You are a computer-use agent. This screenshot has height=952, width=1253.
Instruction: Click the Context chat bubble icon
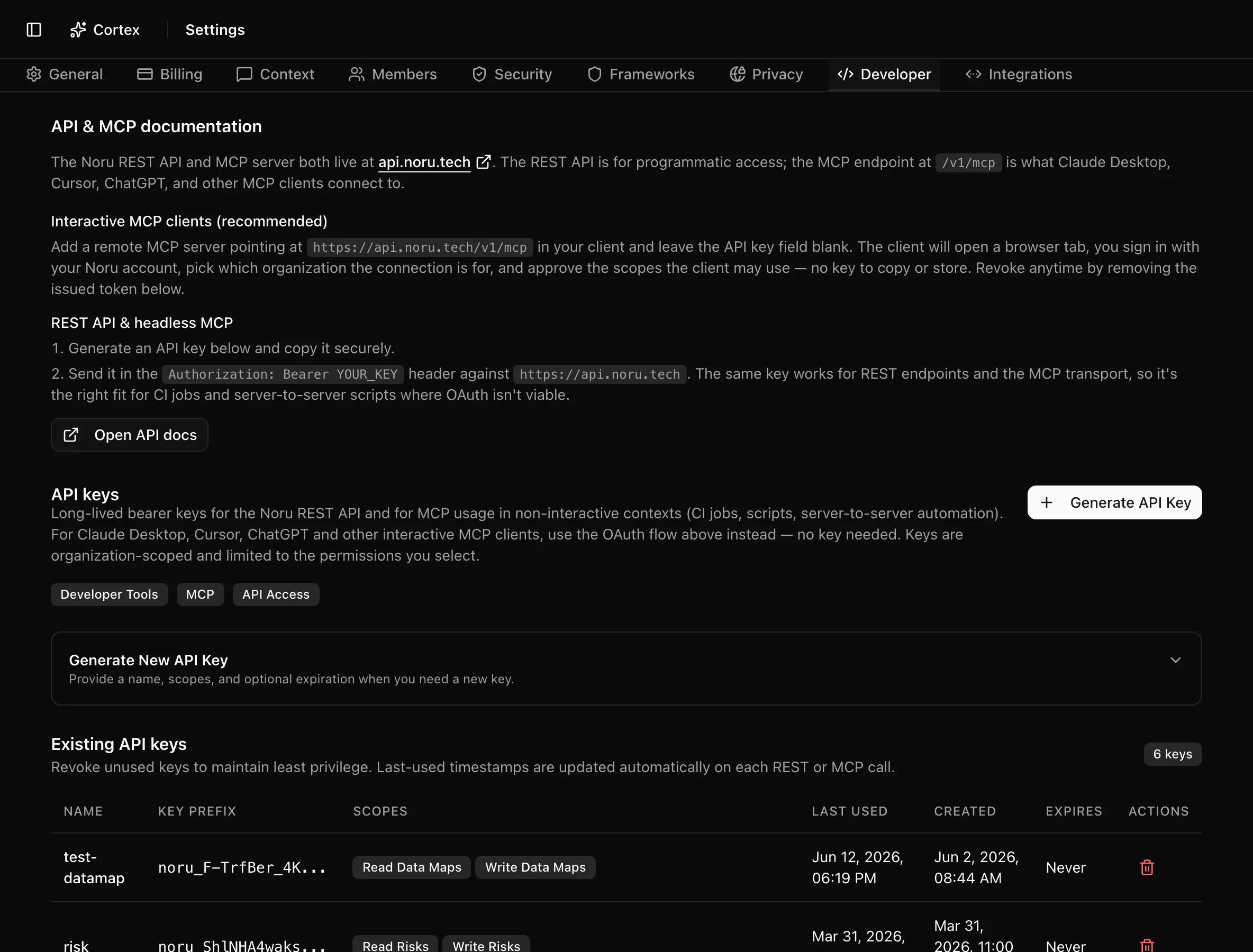pos(244,74)
